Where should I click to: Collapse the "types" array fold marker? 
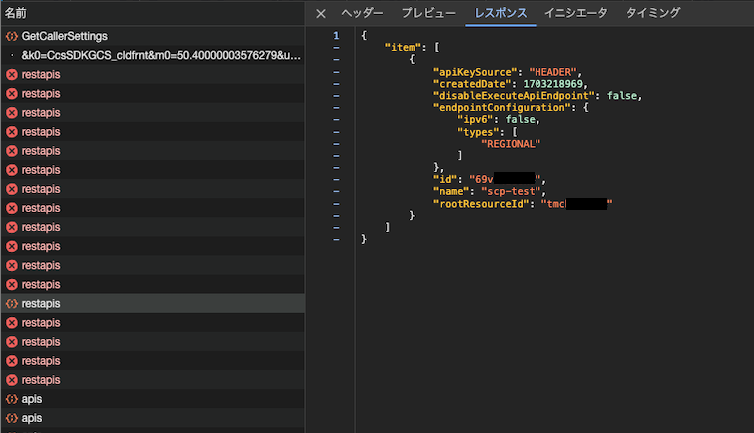(336, 132)
